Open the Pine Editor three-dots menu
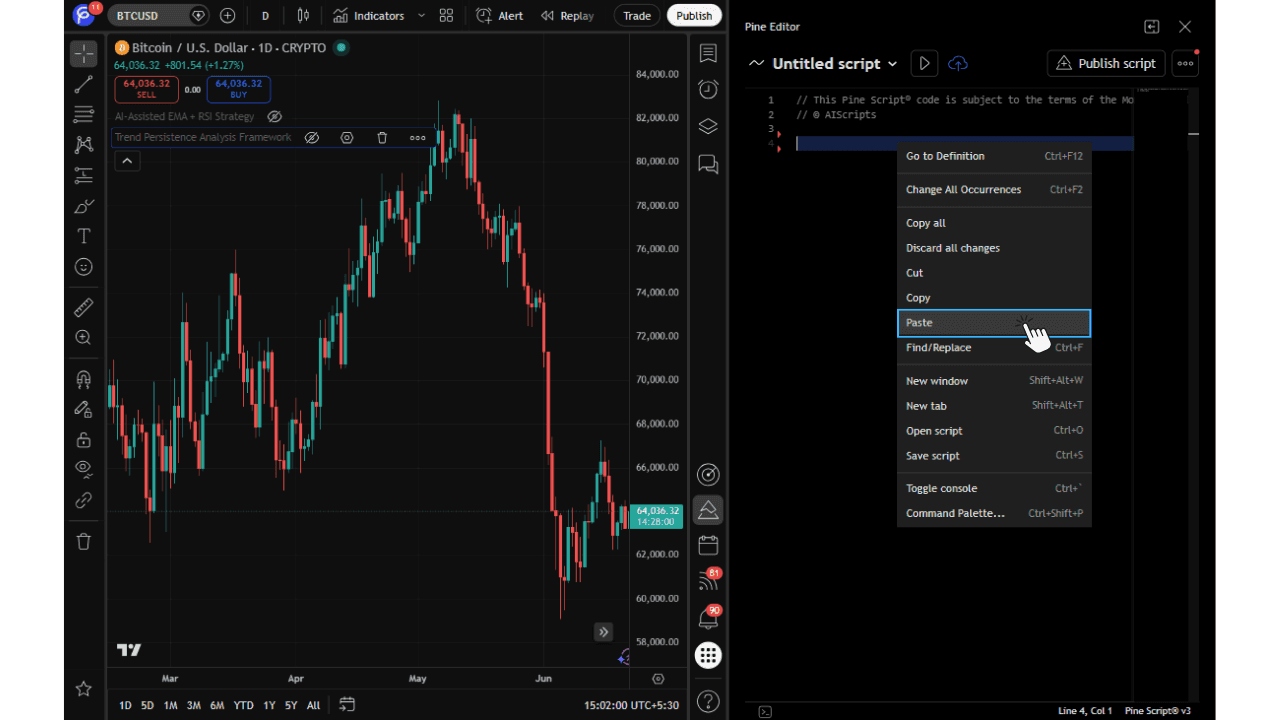The width and height of the screenshot is (1280, 720). point(1185,63)
